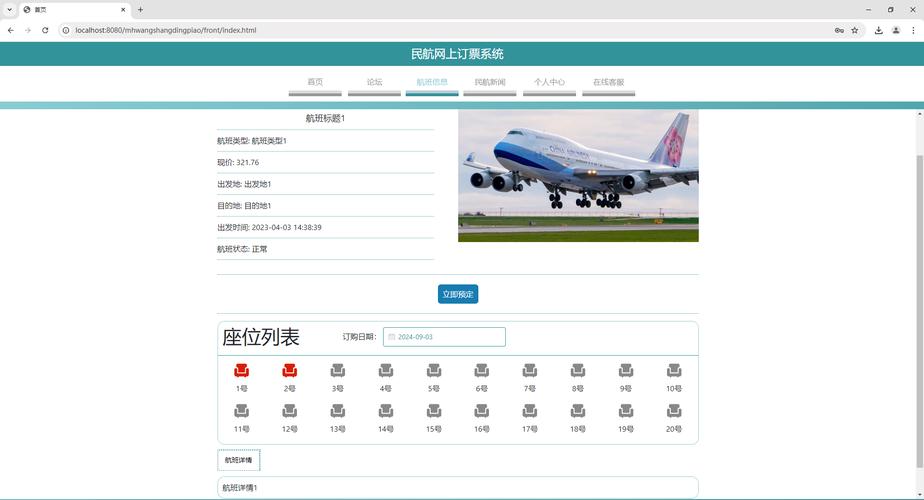Open the 订购日期 date picker
Image resolution: width=924 pixels, height=500 pixels.
point(444,337)
